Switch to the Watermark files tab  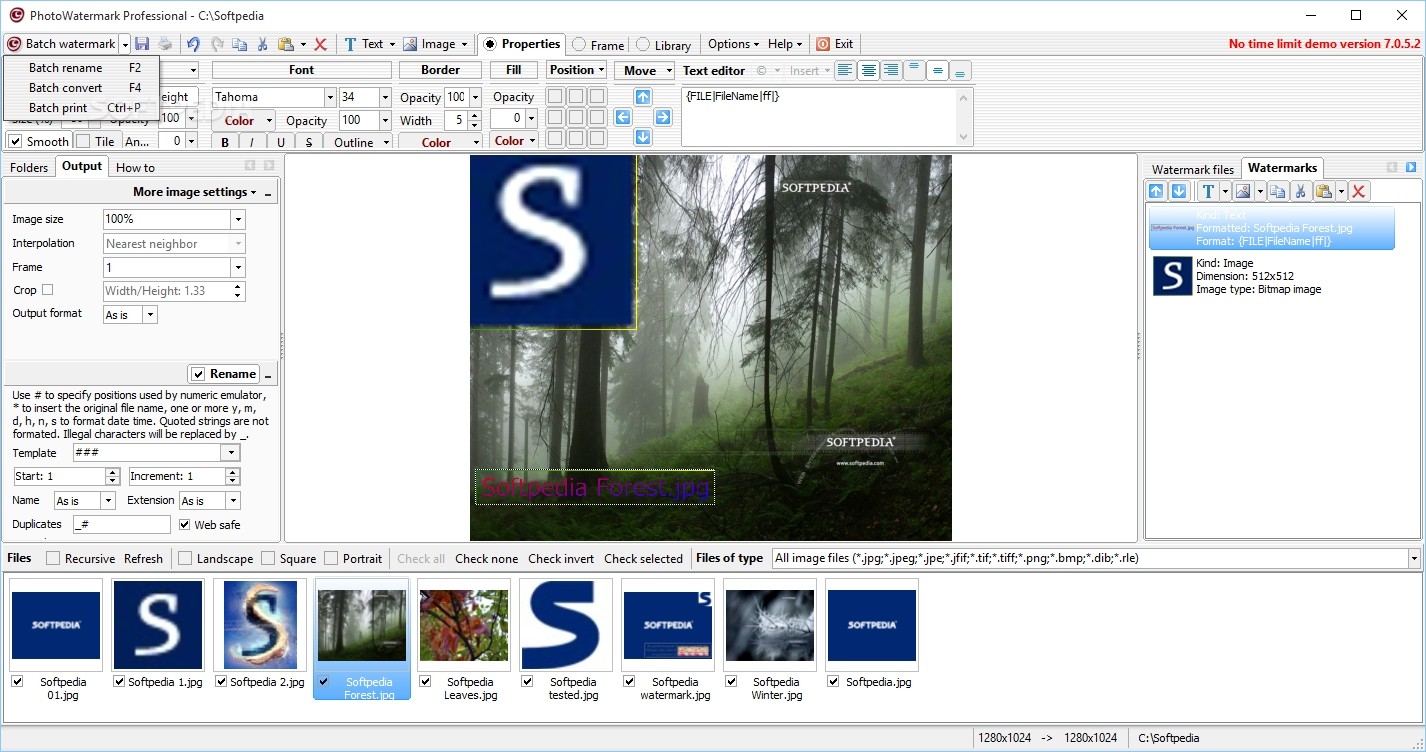(x=1193, y=169)
